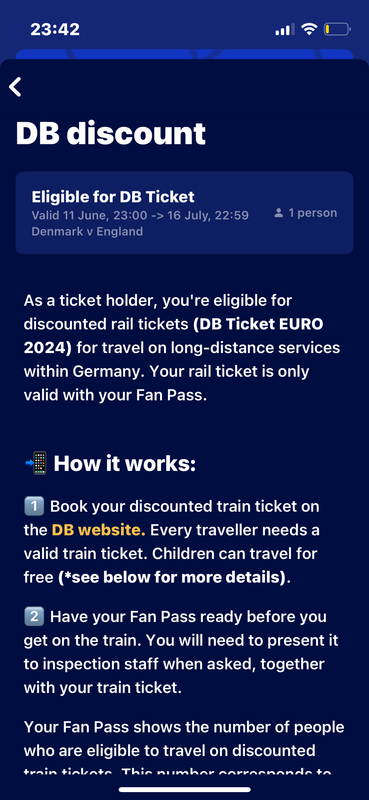Tap the phone emoji beside How it works
The image size is (369, 800).
[x=36, y=464]
